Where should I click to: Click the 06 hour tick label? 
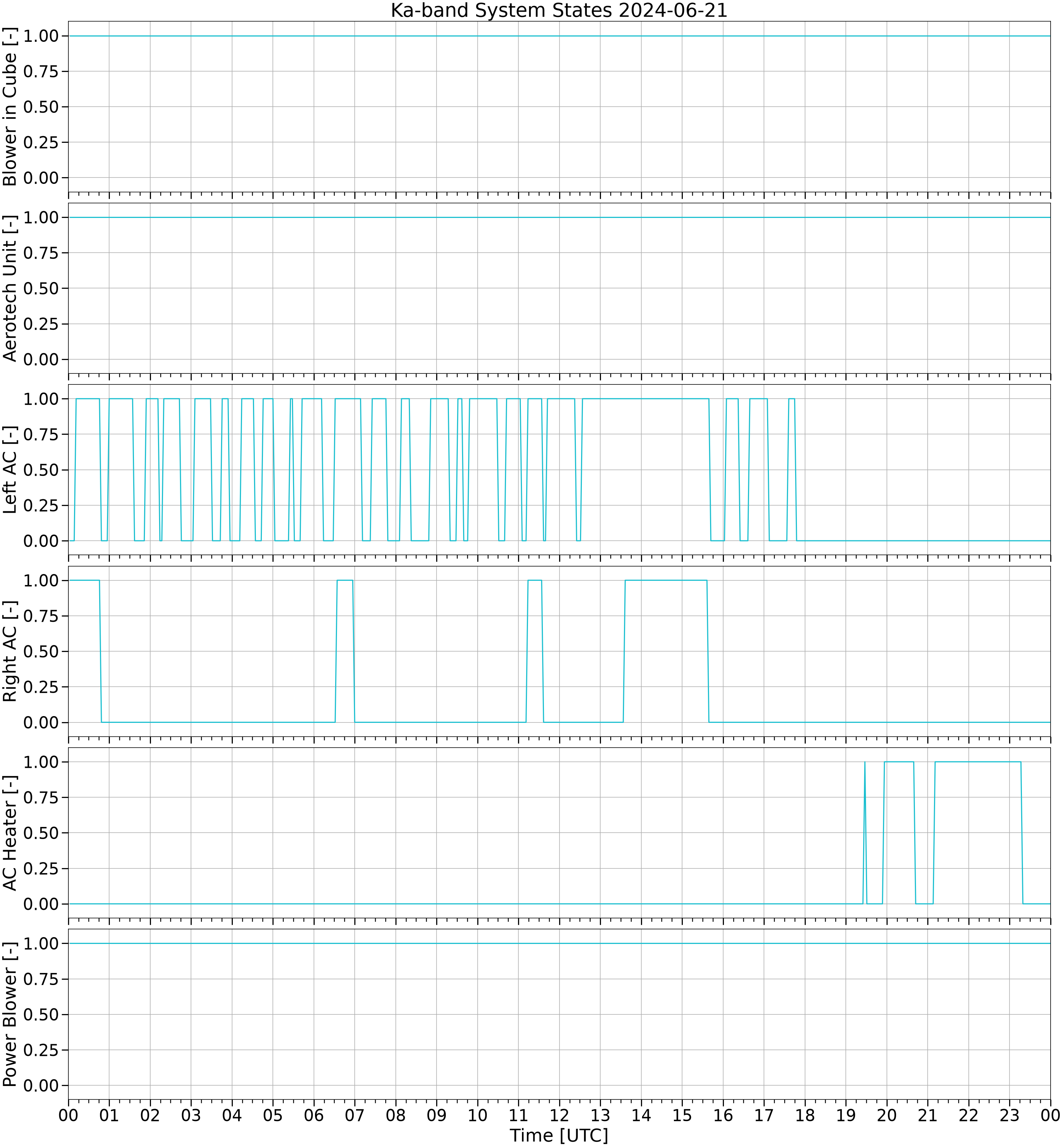coord(314,1115)
